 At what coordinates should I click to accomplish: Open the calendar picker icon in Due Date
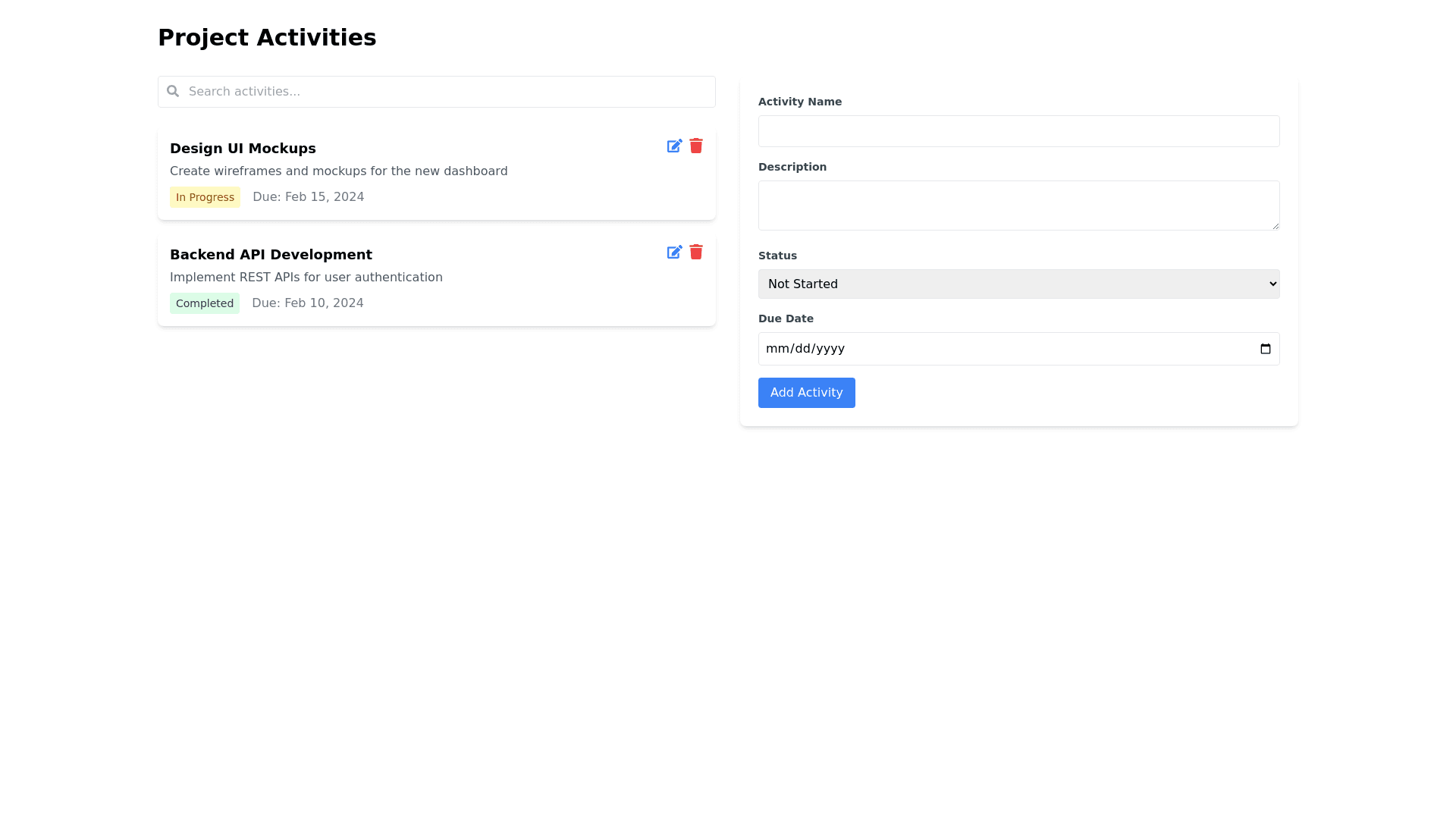(x=1265, y=349)
